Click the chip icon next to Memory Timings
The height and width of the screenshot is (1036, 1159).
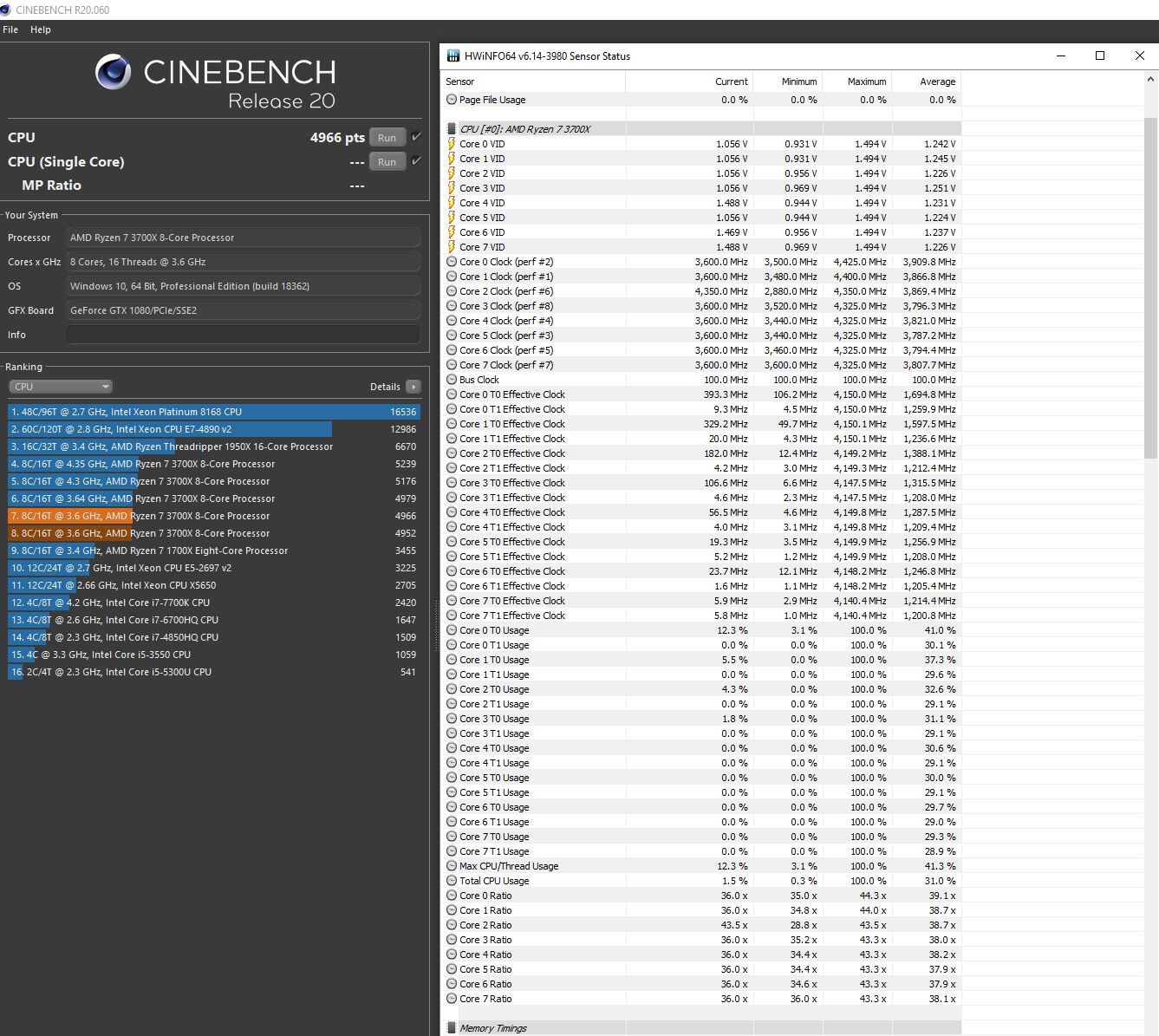(x=451, y=1028)
